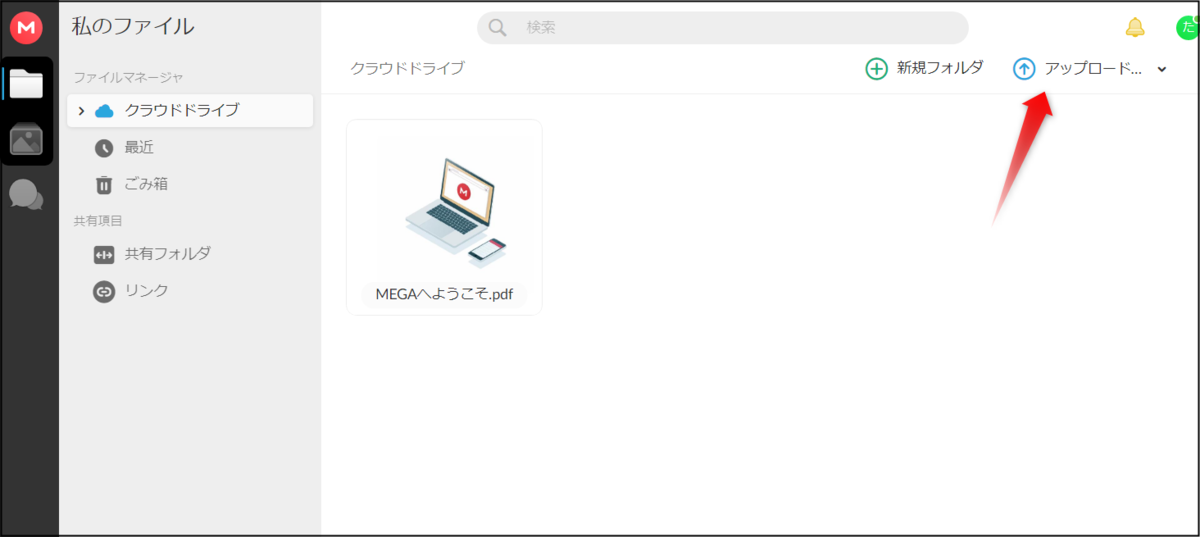Create a folder with 新規フォルダ
The image size is (1200, 537).
pyautogui.click(x=924, y=68)
